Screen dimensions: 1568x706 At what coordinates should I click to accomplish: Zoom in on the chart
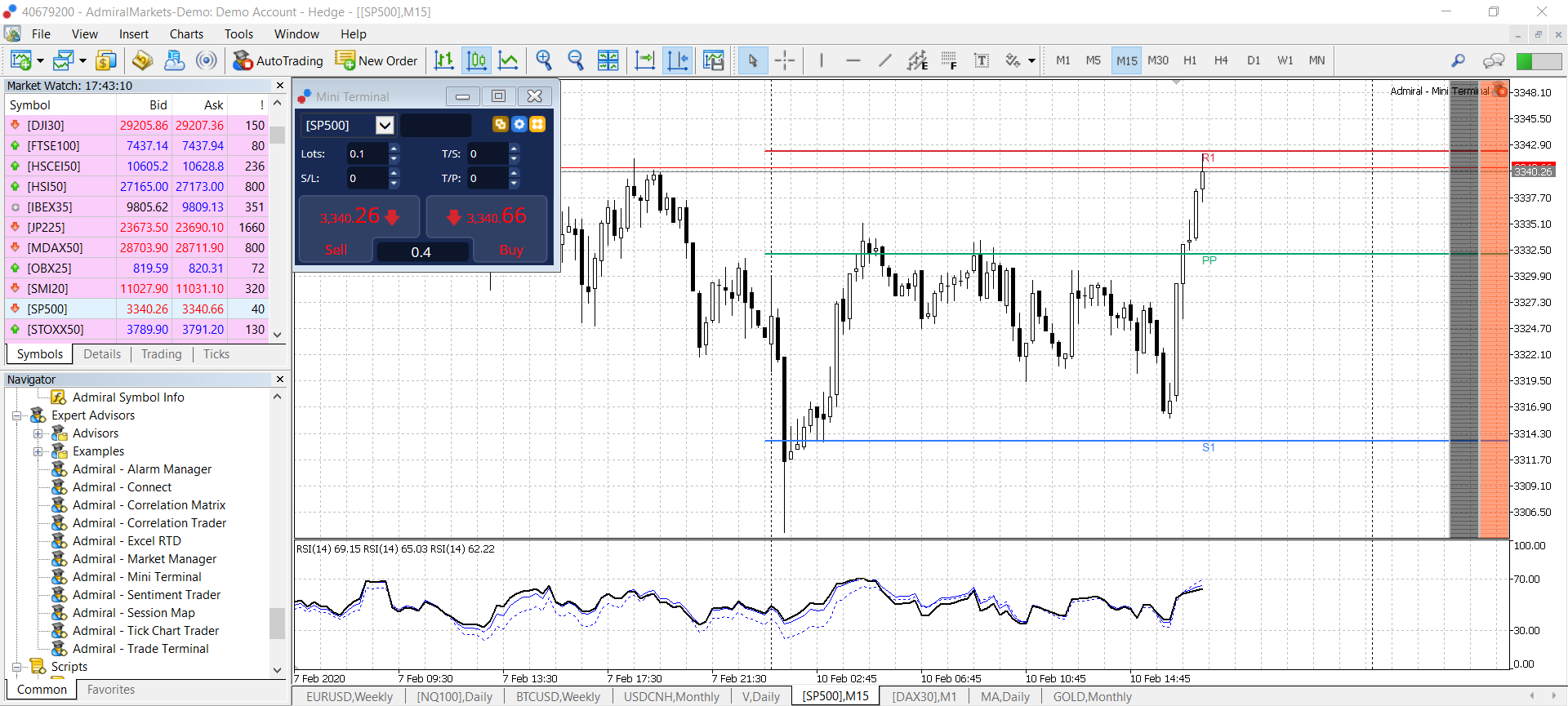tap(544, 60)
